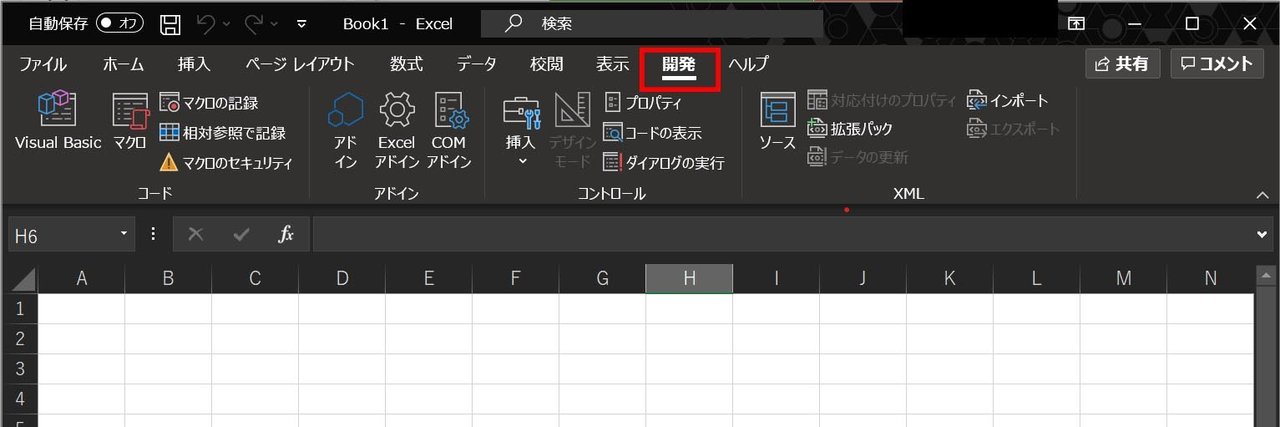Switch to the 表示 (View) tab
Viewport: 1280px width, 427px height.
point(613,64)
